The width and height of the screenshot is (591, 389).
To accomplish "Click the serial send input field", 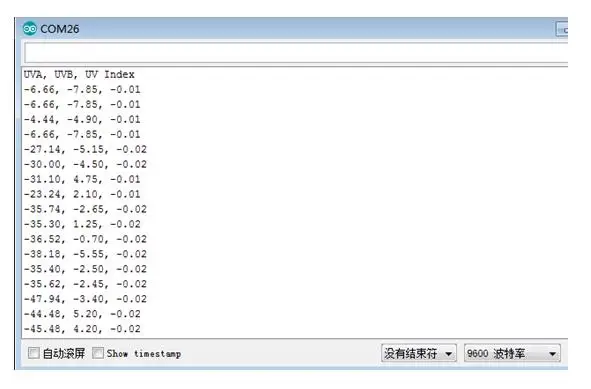I will point(296,53).
